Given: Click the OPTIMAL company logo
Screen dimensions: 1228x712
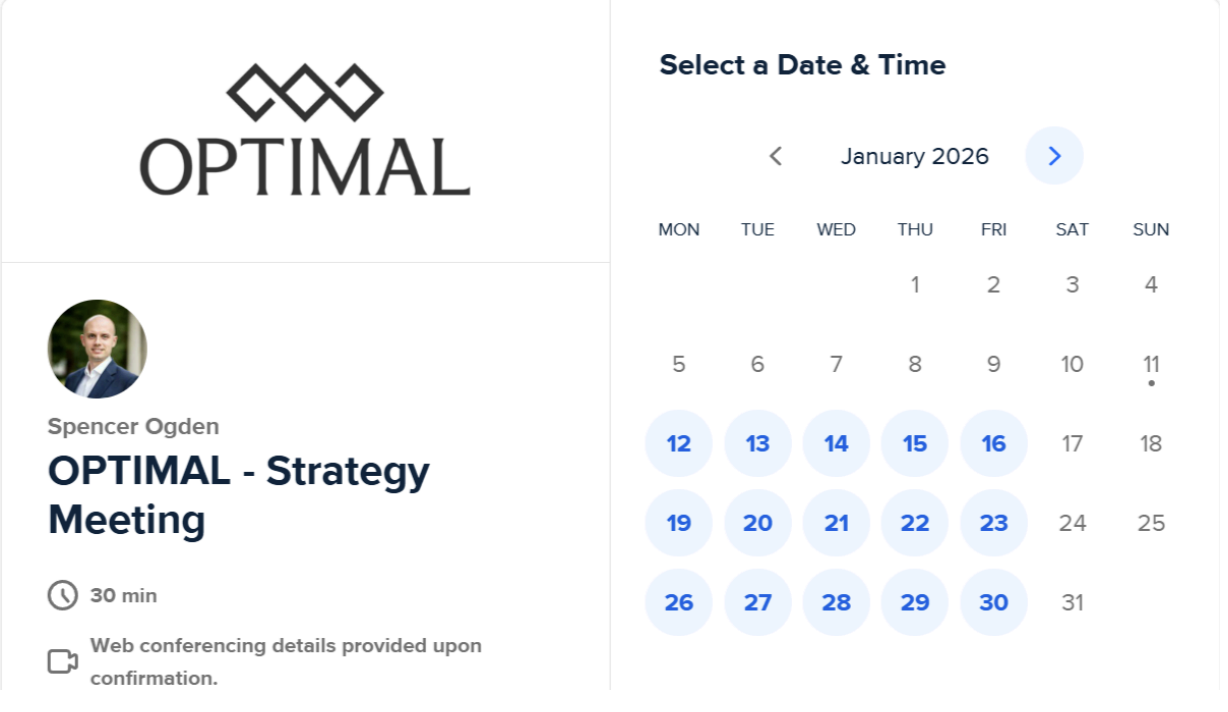Looking at the screenshot, I should [305, 130].
